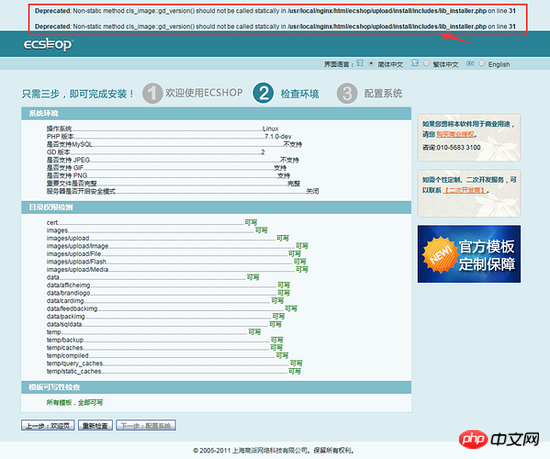Click the ECSHOP logo in header

[48, 45]
